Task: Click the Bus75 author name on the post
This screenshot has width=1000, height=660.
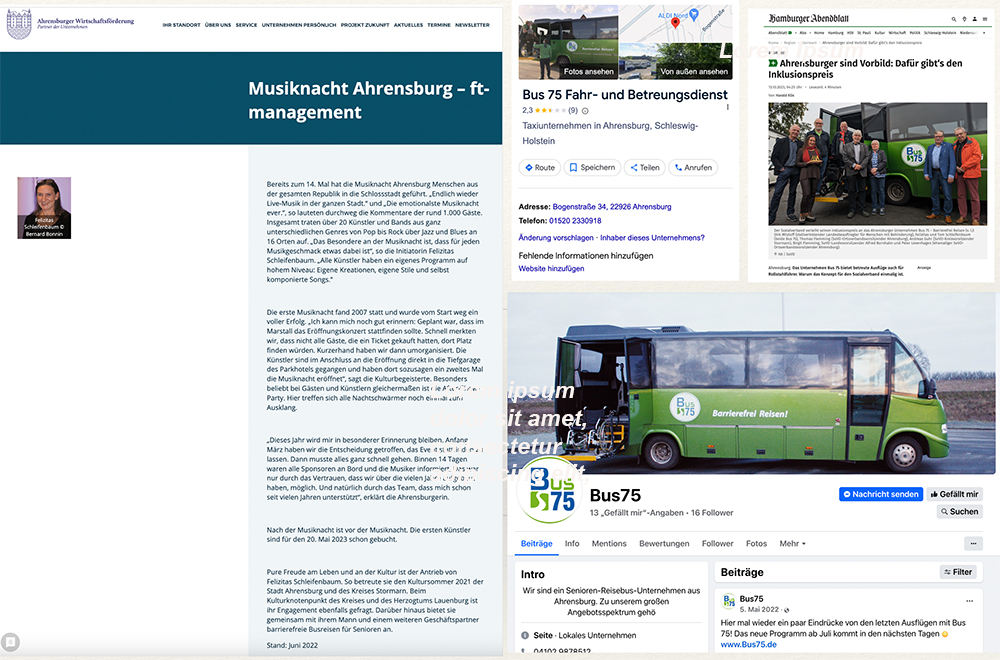Action: pos(751,599)
